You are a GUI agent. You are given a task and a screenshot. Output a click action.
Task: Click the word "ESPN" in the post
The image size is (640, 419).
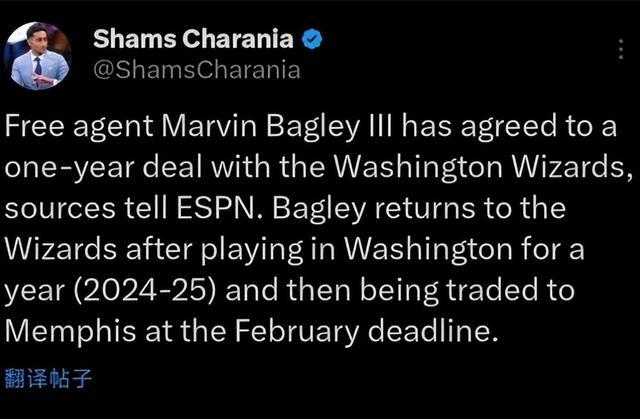pos(219,208)
